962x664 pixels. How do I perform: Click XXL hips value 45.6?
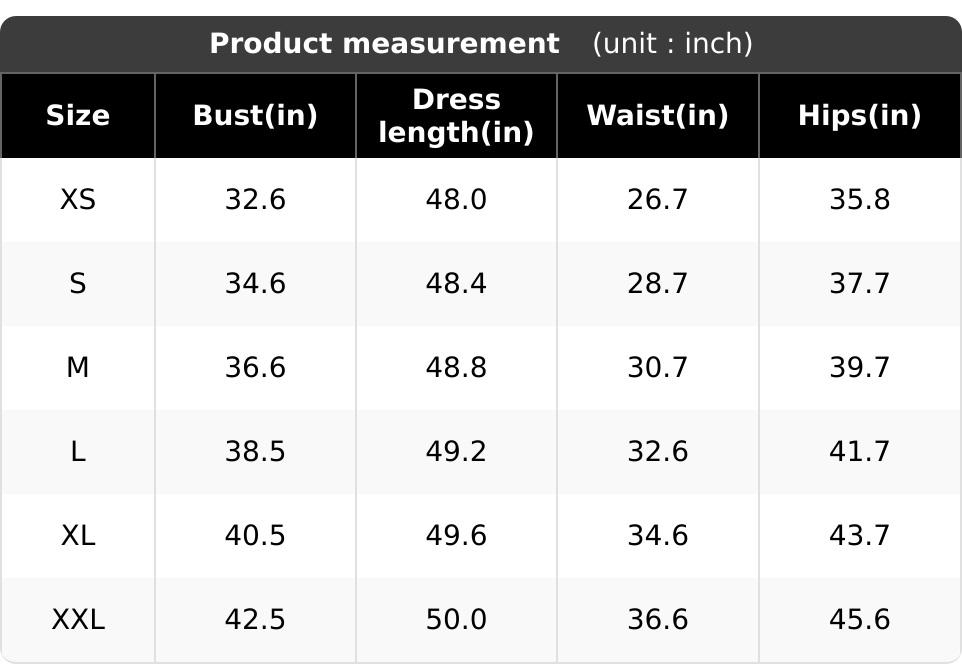pos(860,619)
